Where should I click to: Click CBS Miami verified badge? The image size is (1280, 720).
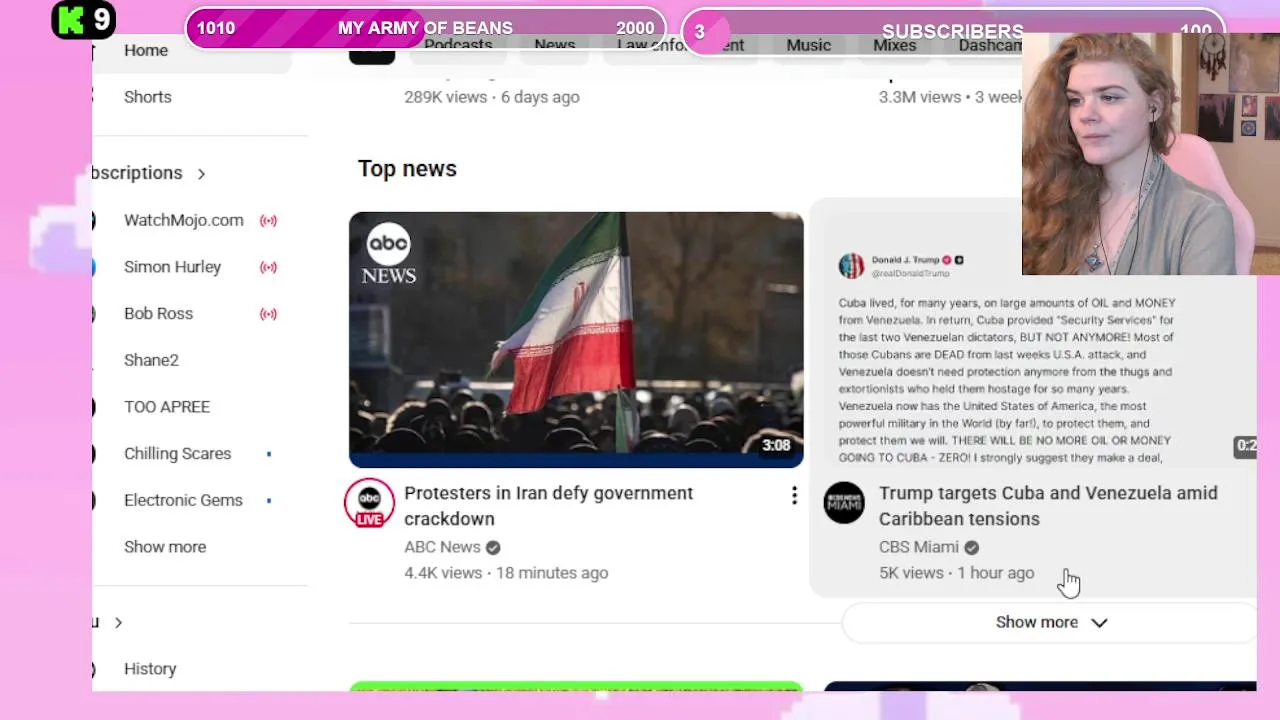coord(972,547)
